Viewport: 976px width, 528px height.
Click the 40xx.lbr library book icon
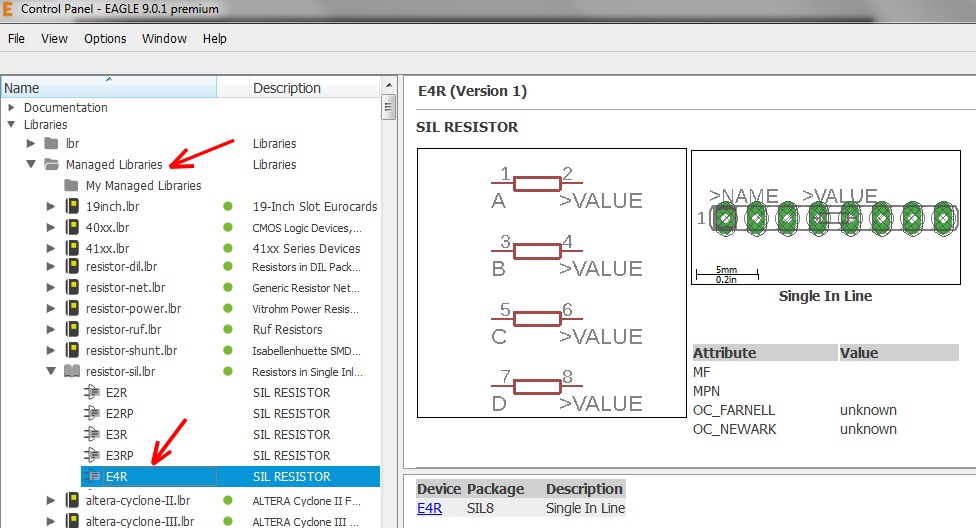coord(72,227)
